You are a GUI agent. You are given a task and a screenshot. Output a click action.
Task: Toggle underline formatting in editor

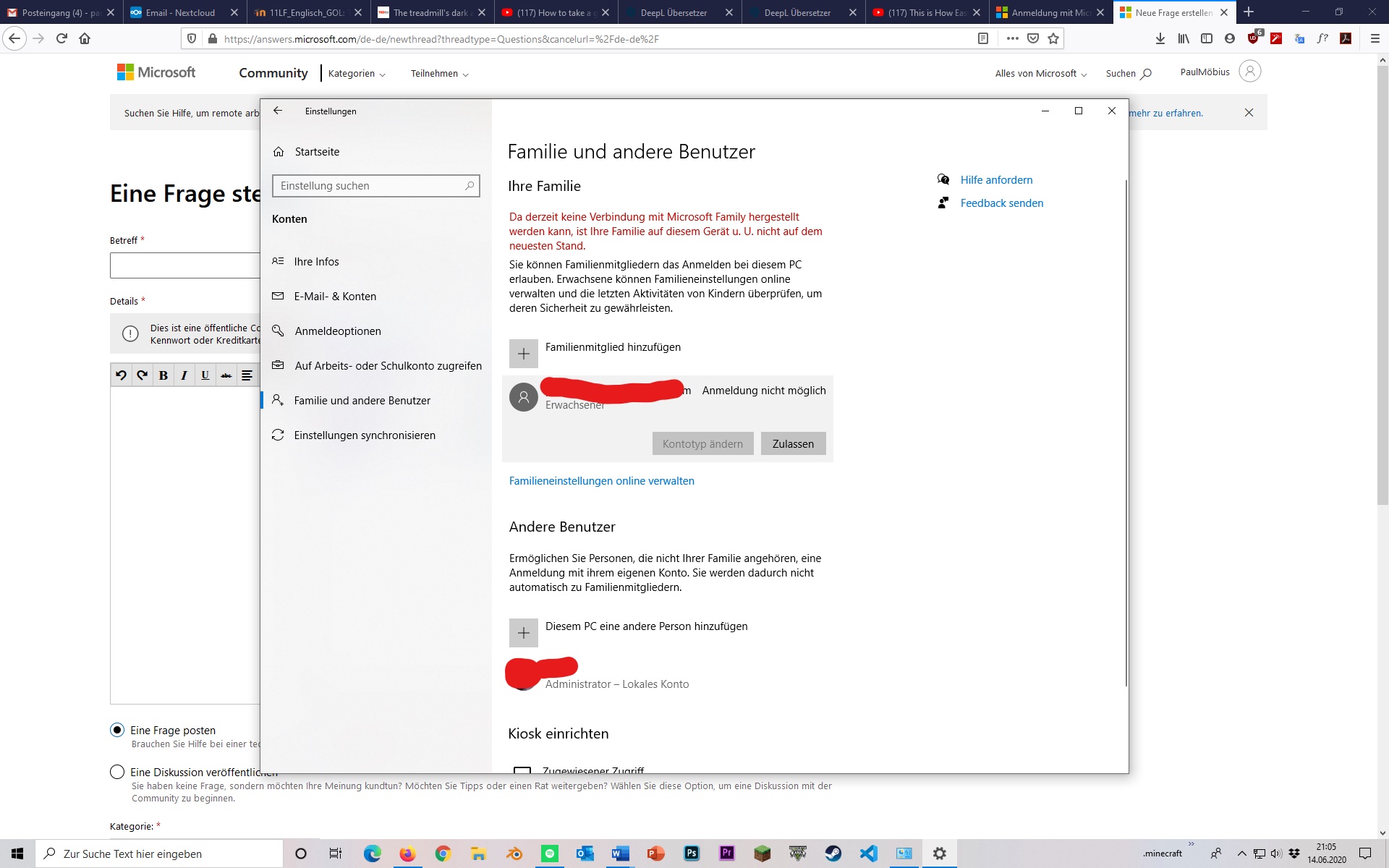click(x=205, y=375)
